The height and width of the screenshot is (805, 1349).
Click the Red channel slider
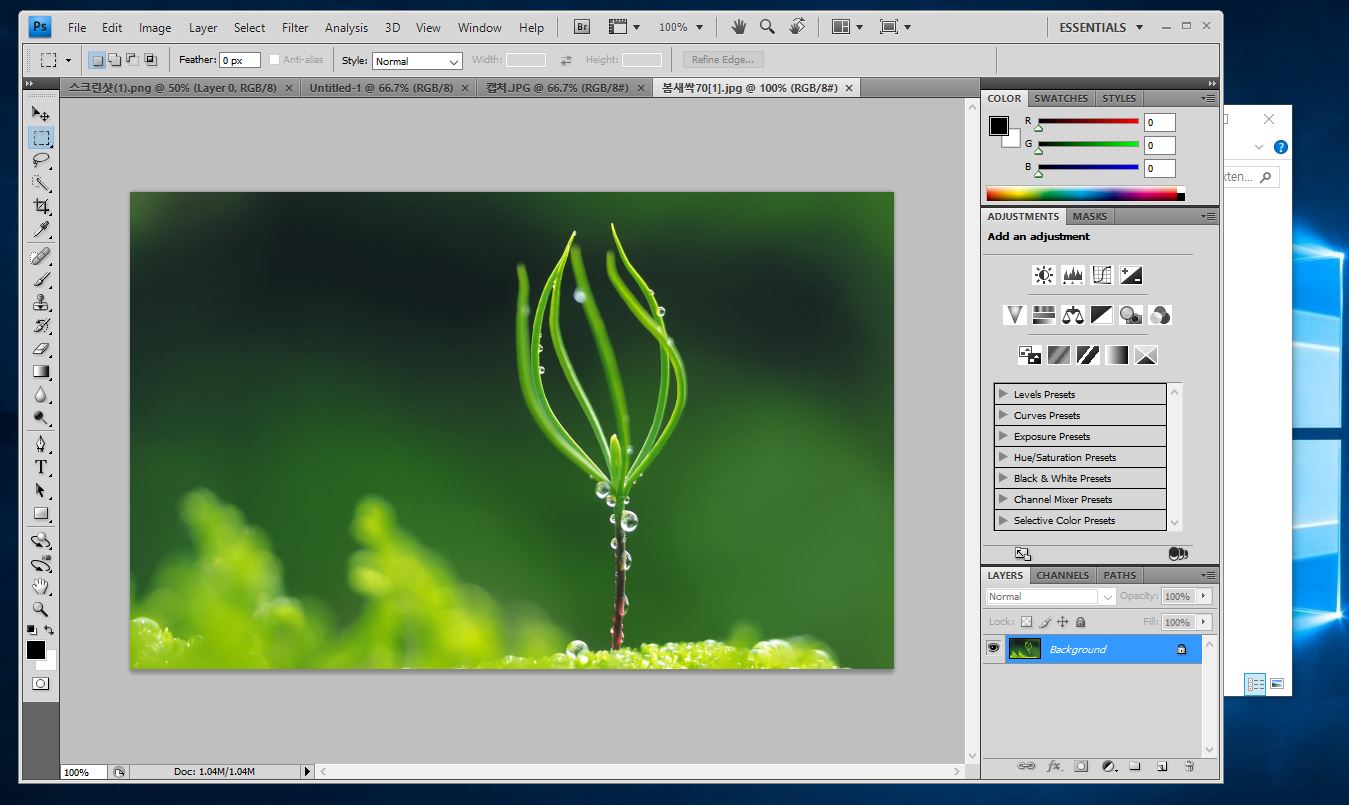pyautogui.click(x=1088, y=122)
